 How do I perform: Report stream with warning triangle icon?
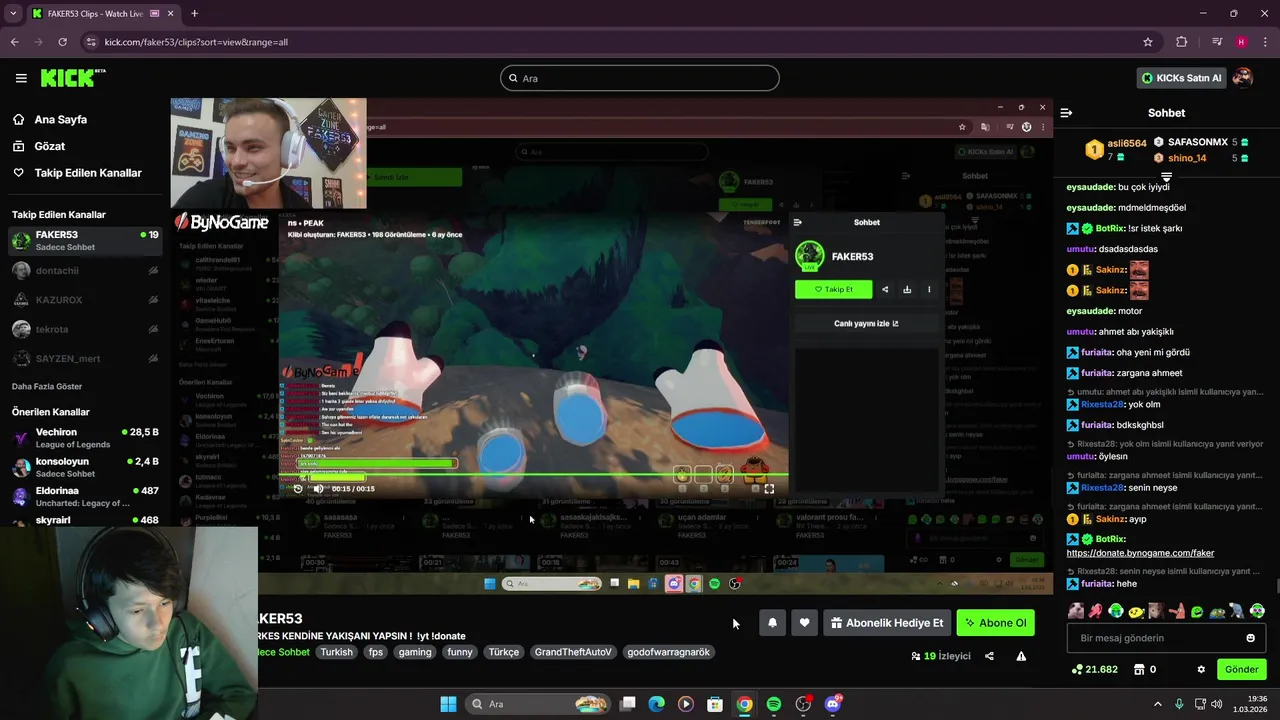(1021, 656)
